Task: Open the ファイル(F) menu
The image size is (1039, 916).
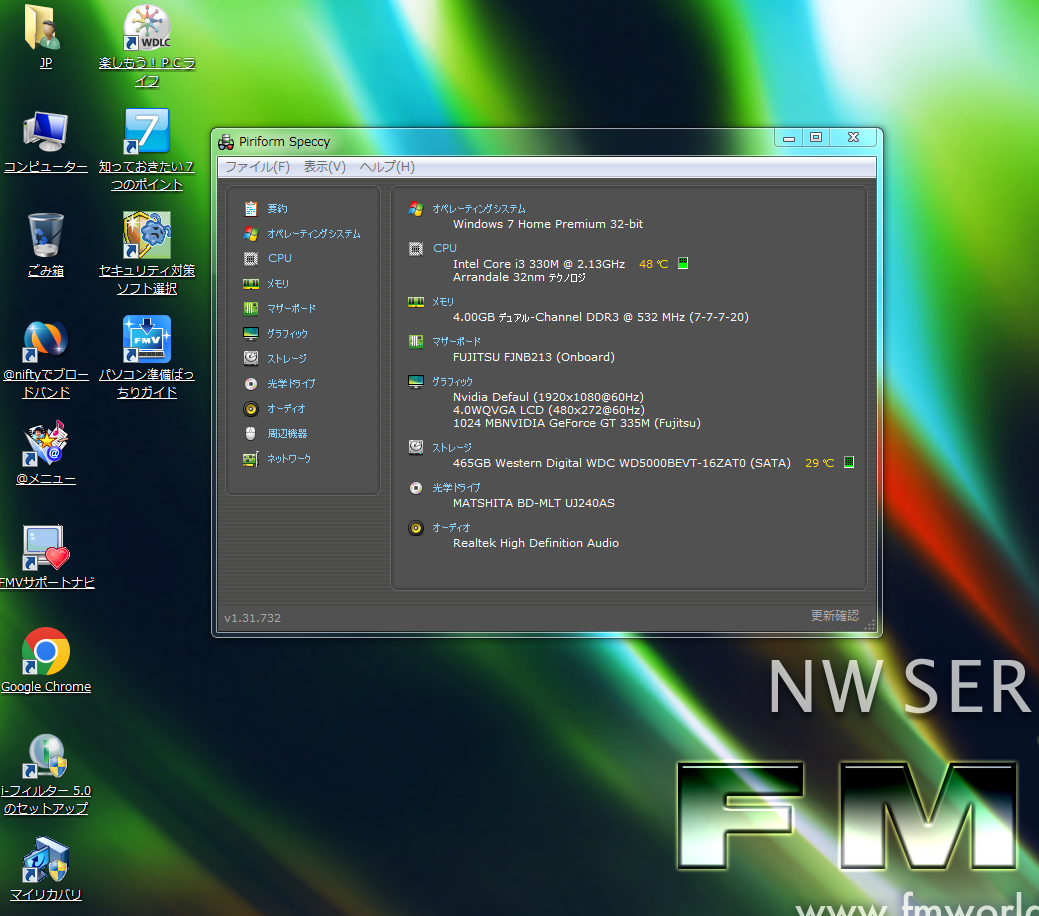Action: (x=258, y=167)
